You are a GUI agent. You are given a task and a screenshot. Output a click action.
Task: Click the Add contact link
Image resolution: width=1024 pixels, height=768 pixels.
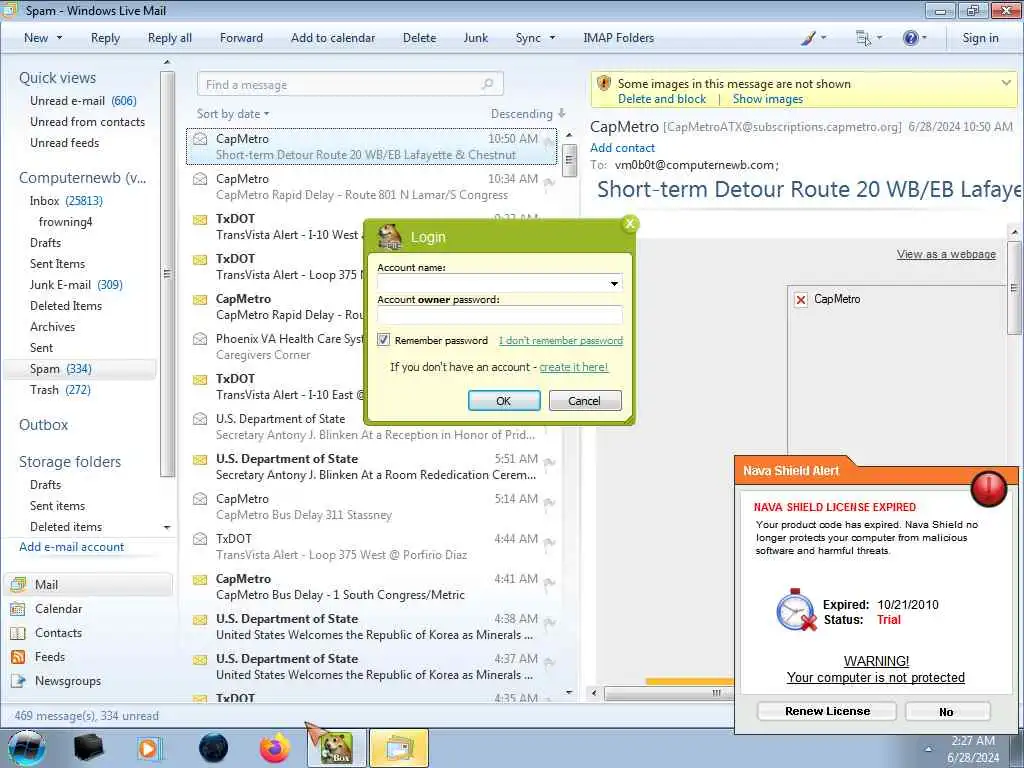click(x=622, y=148)
